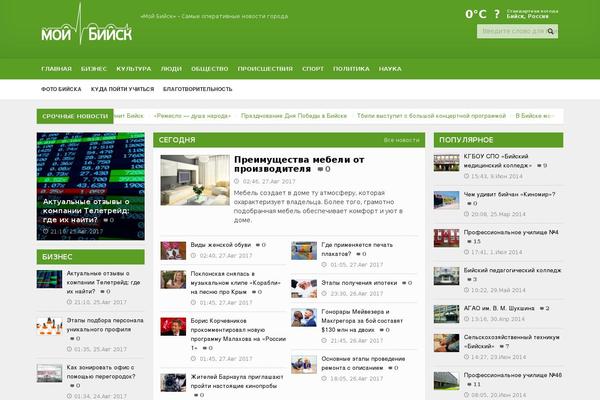
Task: Open popular item Профессиональное училище №4
Action: pos(511,232)
